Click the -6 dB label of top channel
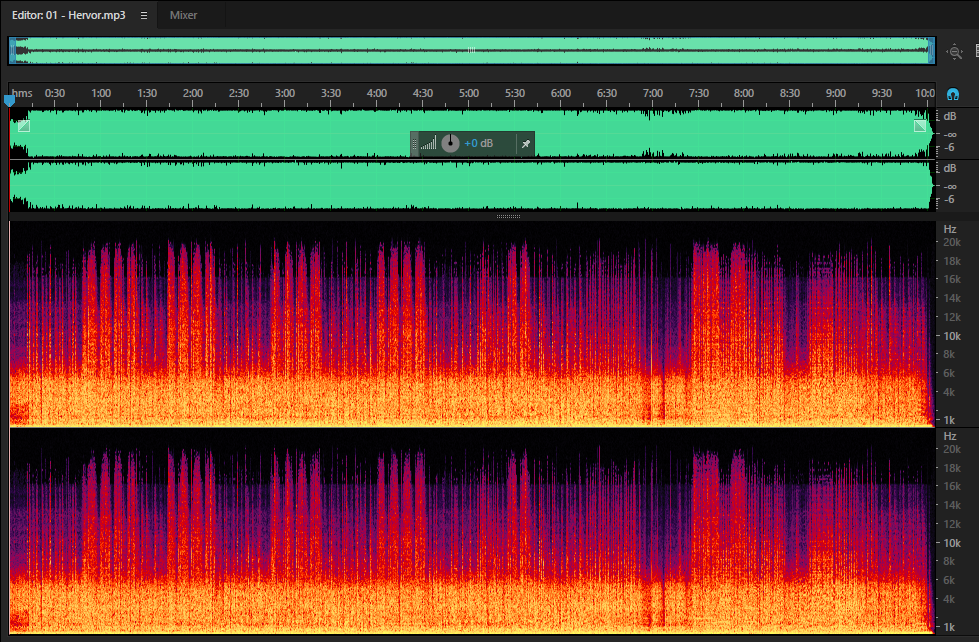 coord(950,148)
